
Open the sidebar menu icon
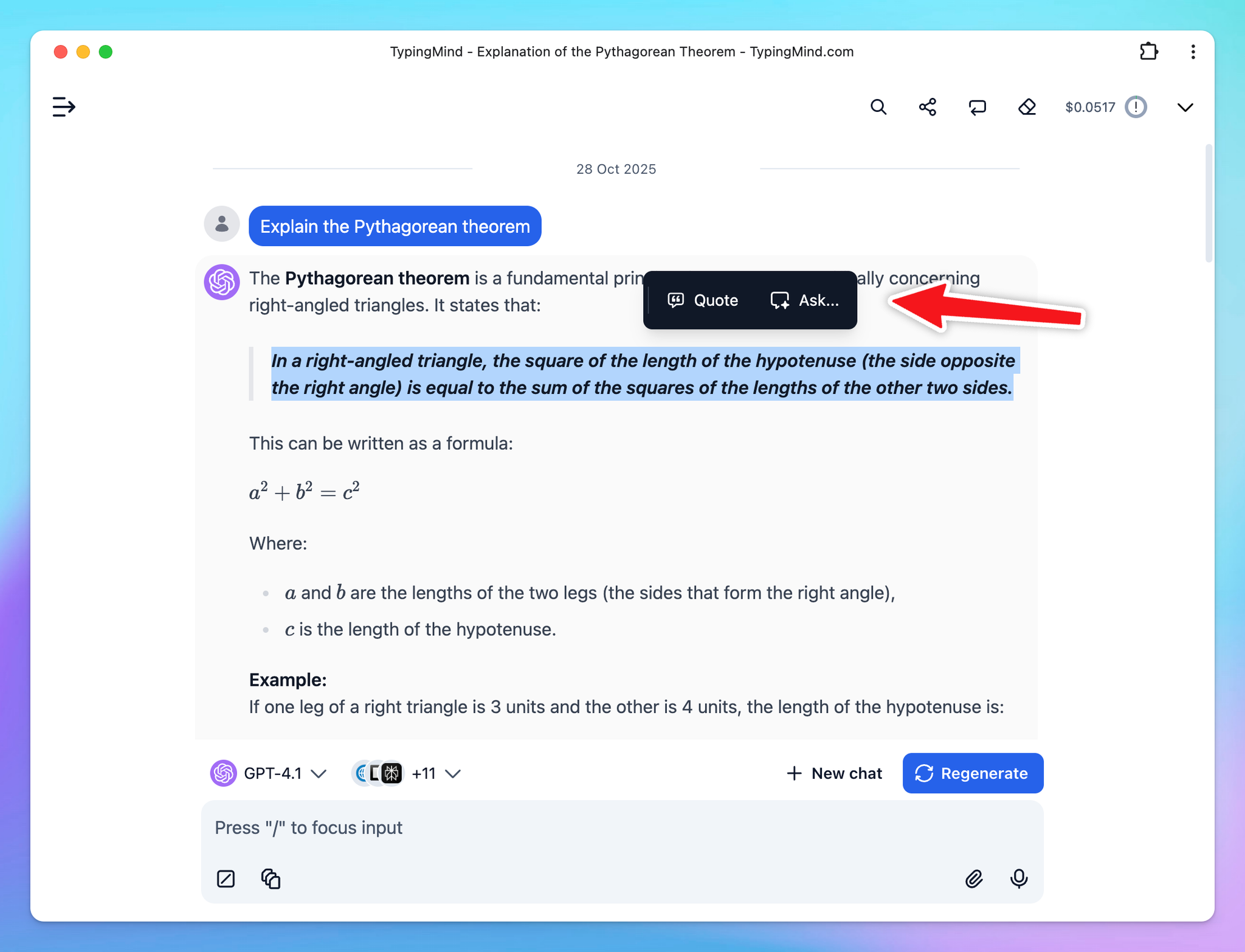[63, 107]
